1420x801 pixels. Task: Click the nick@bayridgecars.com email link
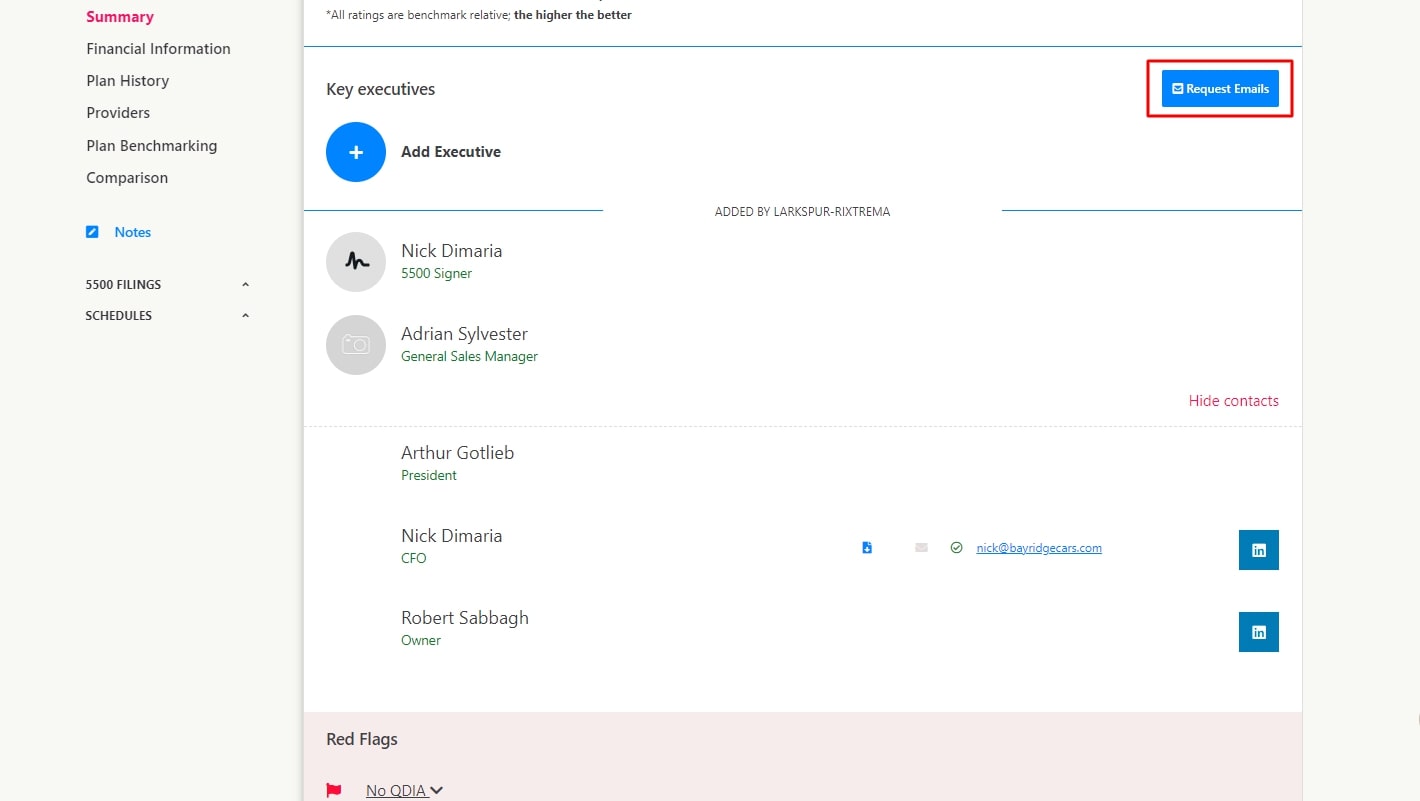[1038, 548]
